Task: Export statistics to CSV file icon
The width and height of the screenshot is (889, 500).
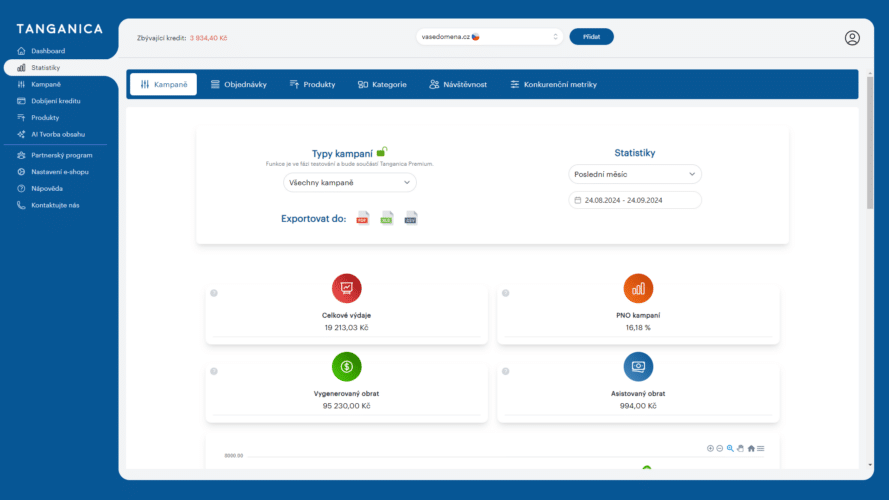Action: tap(411, 218)
